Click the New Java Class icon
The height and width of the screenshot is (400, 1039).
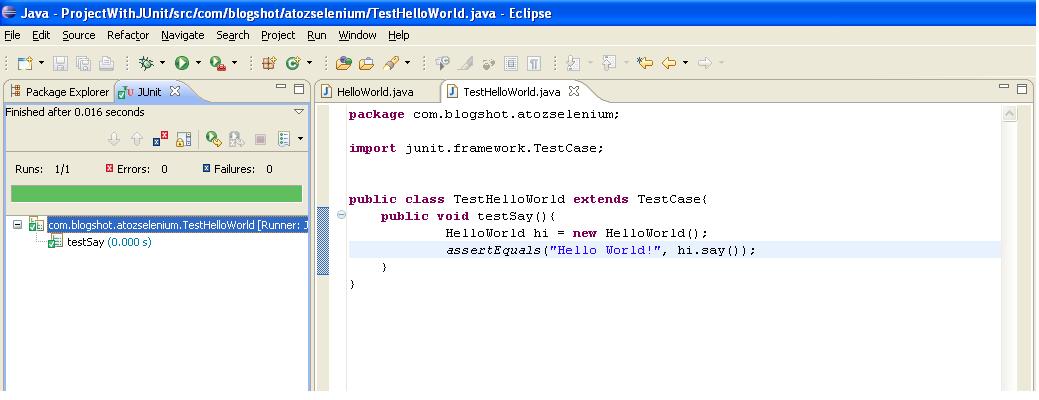292,64
